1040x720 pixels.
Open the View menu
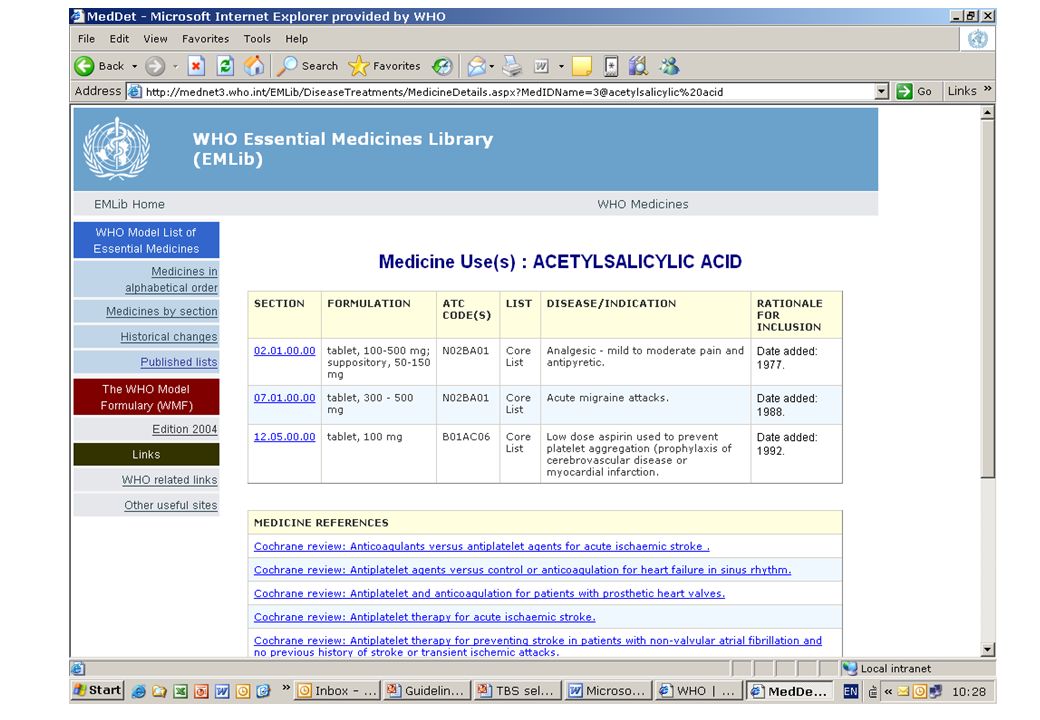point(155,39)
